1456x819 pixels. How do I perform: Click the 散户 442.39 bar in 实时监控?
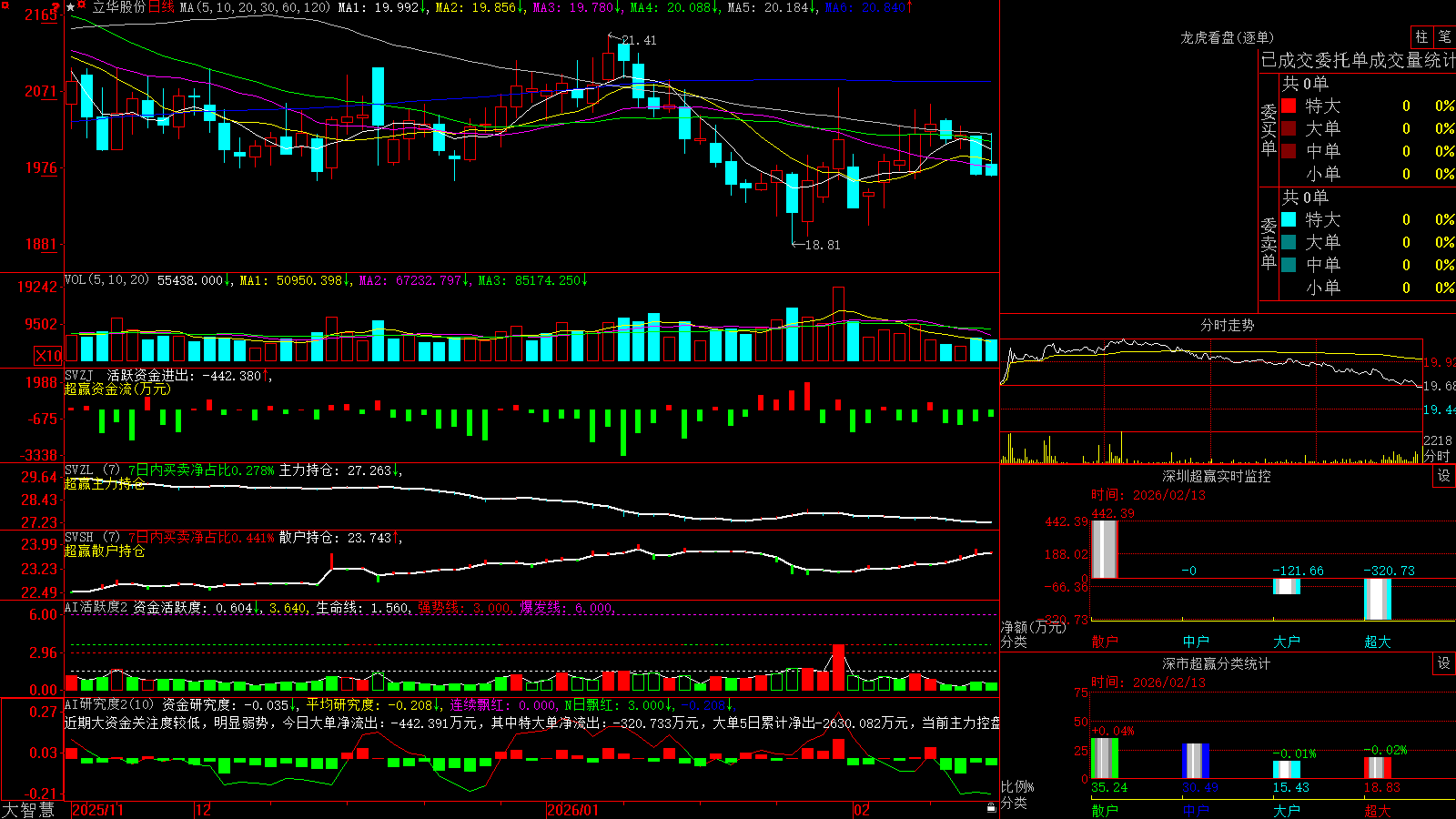pos(1105,549)
